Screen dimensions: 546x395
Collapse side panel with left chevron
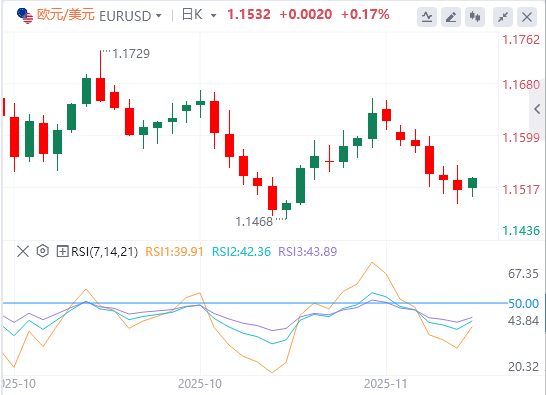click(x=537, y=109)
